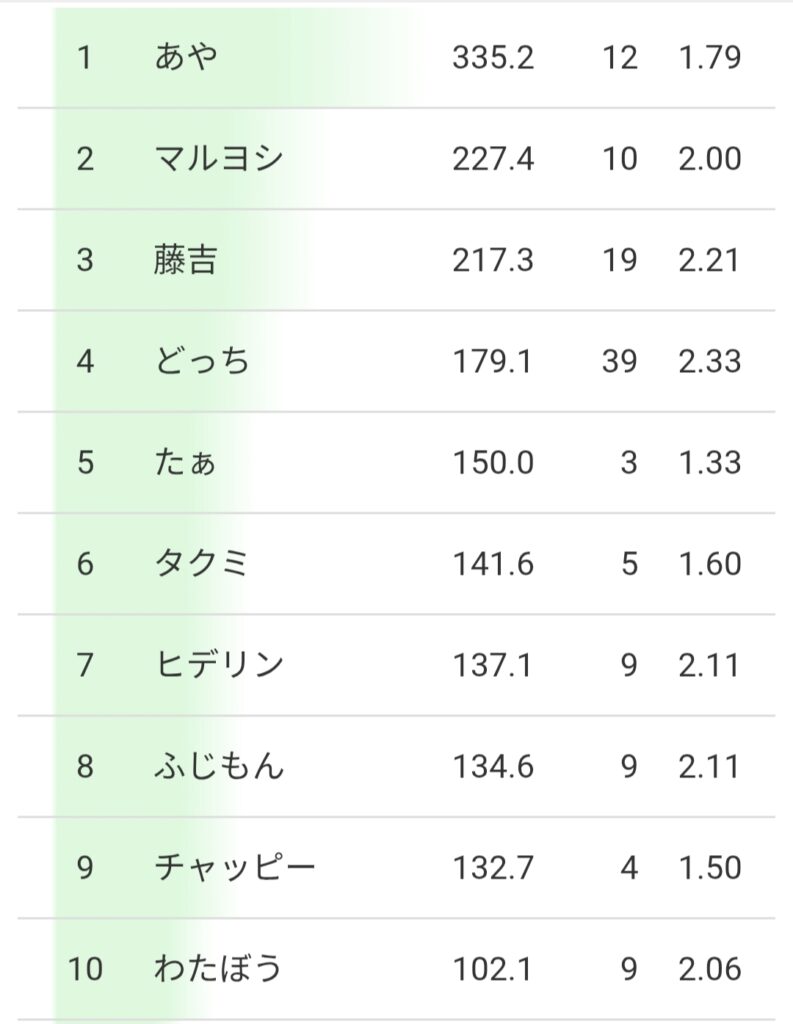
Task: Open the 藤吉 player entry
Action: coord(186,260)
